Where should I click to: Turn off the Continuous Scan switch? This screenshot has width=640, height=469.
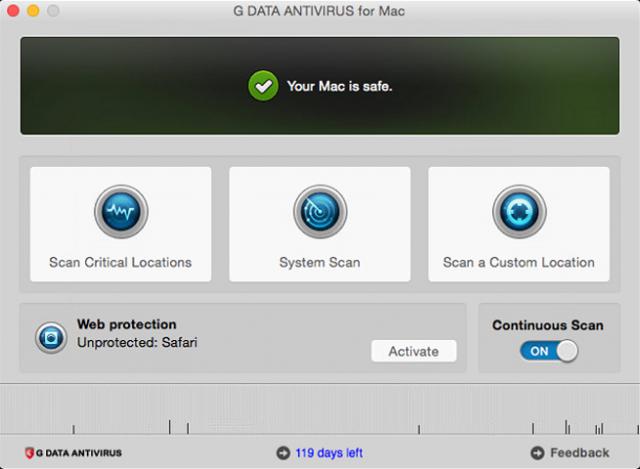549,351
